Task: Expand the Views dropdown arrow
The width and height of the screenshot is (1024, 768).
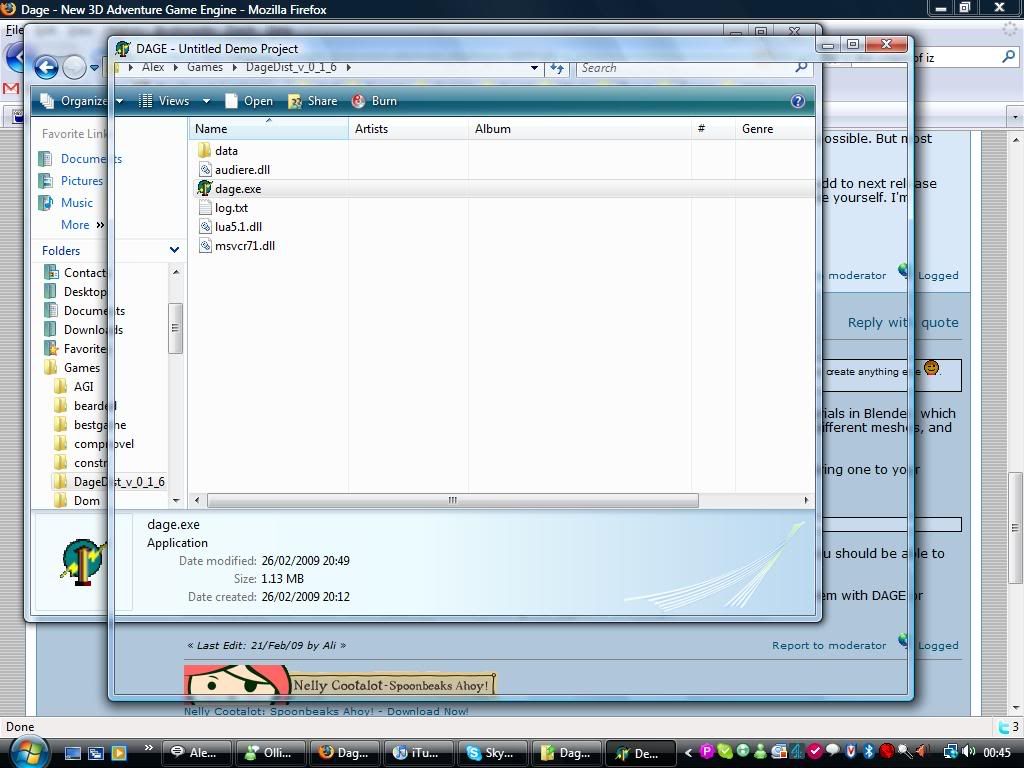Action: (x=206, y=101)
